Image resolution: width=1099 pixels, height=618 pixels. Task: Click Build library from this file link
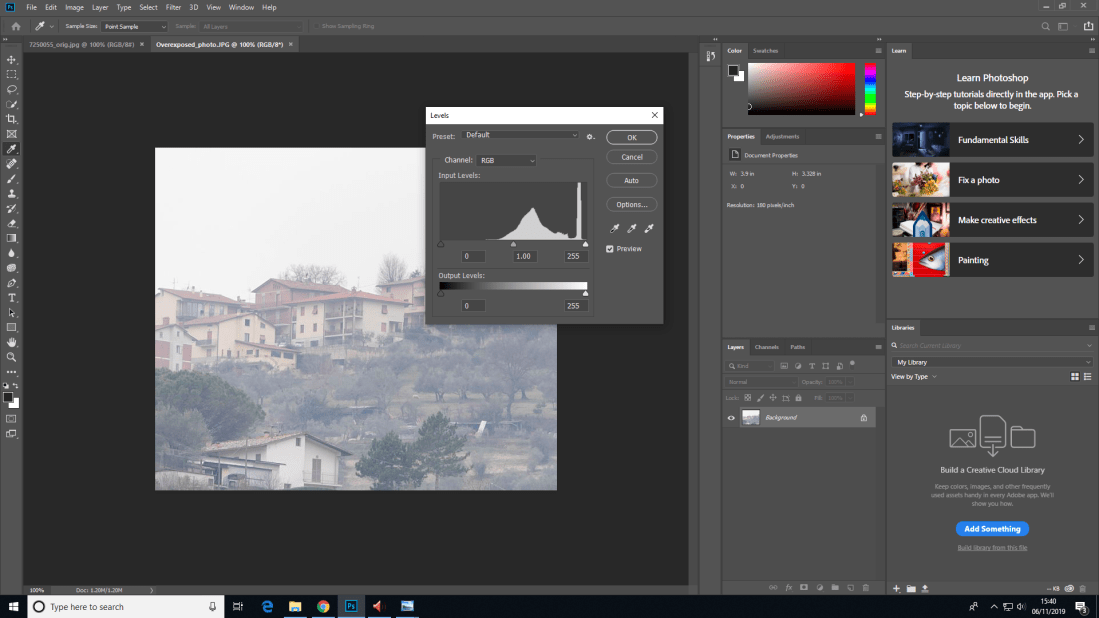[992, 548]
